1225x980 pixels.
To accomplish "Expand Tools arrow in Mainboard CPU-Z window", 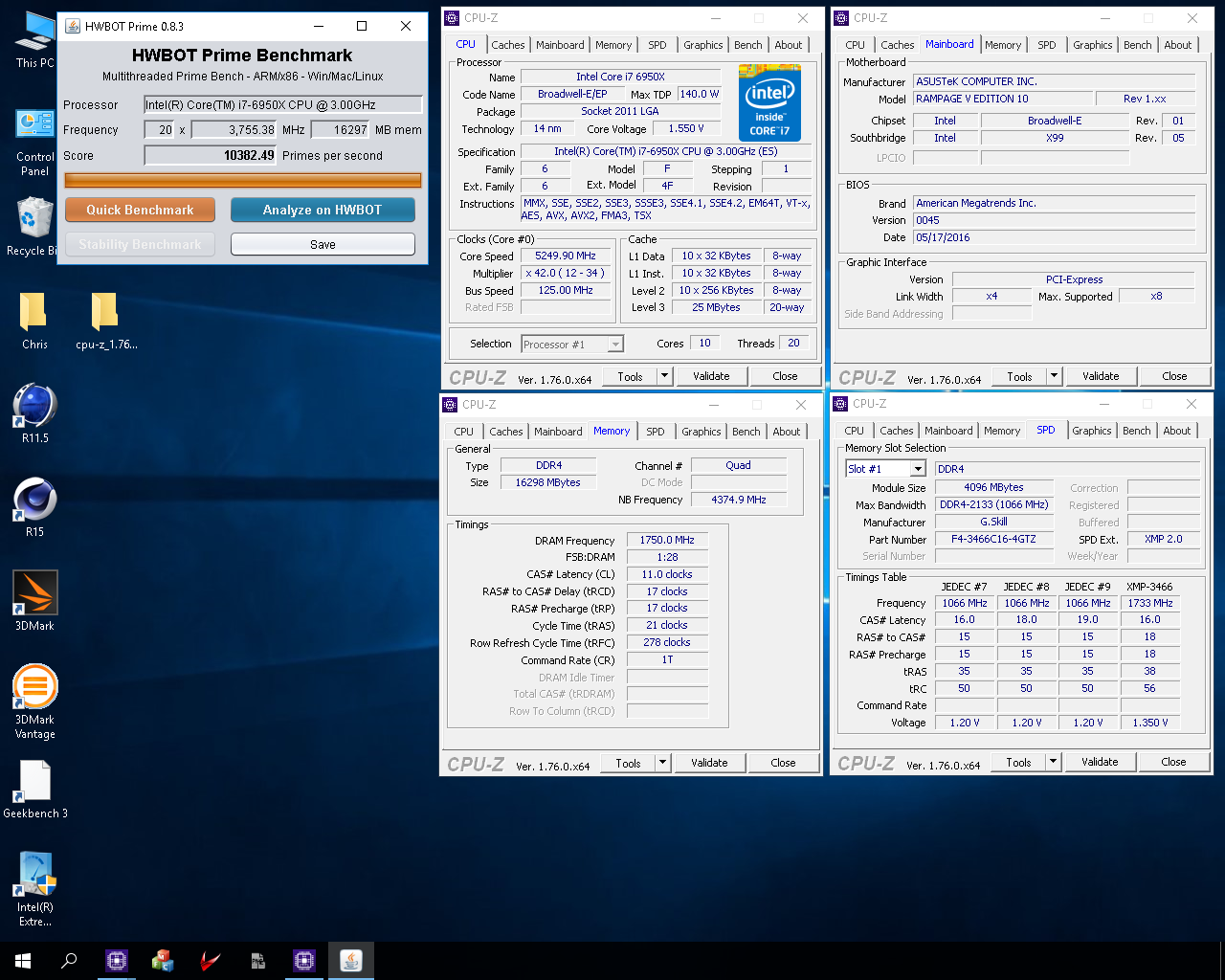I will point(1054,376).
